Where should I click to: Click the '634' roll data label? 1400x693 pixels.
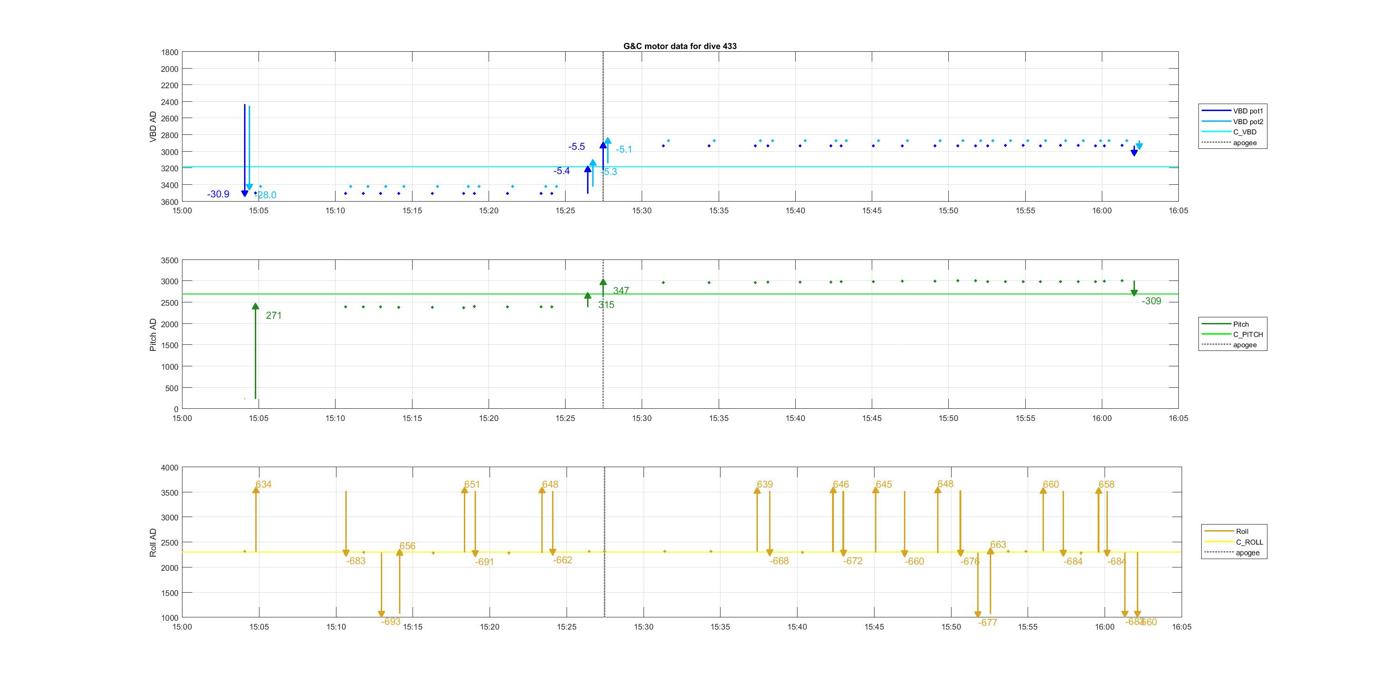pyautogui.click(x=264, y=485)
